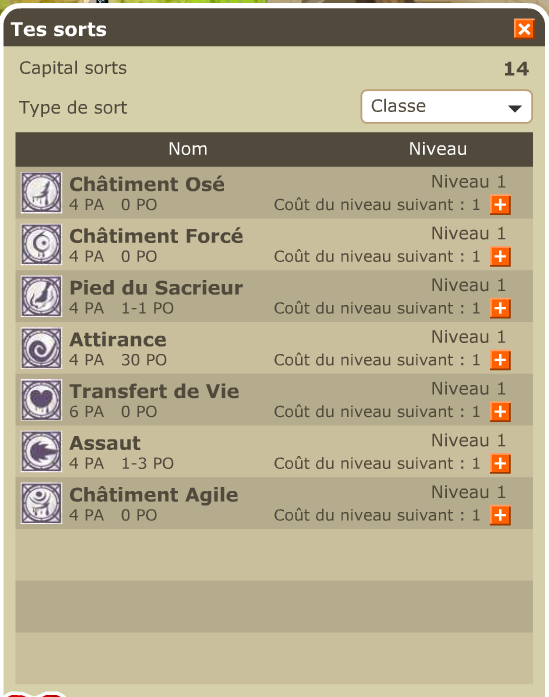This screenshot has width=549, height=697.
Task: Click the dropdown arrow next to Classe
Action: click(515, 108)
